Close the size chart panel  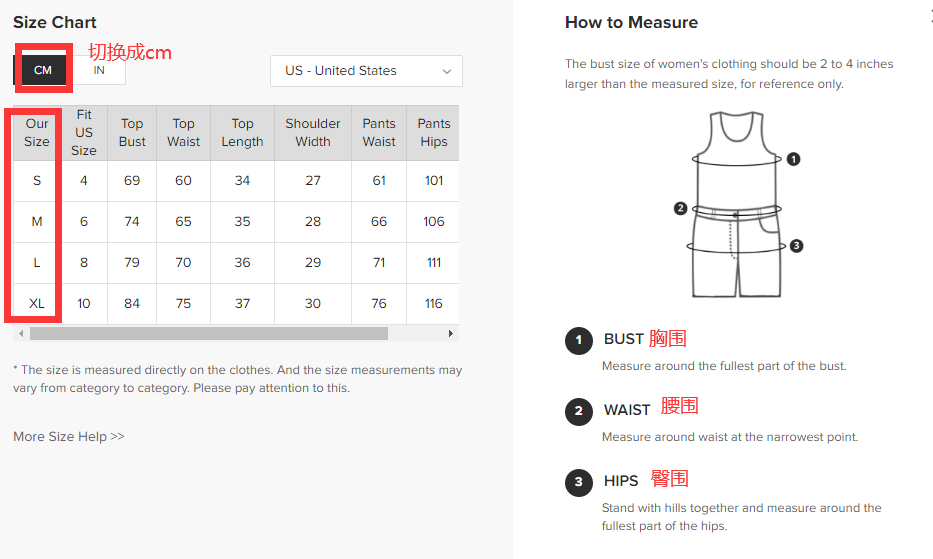[x=930, y=13]
